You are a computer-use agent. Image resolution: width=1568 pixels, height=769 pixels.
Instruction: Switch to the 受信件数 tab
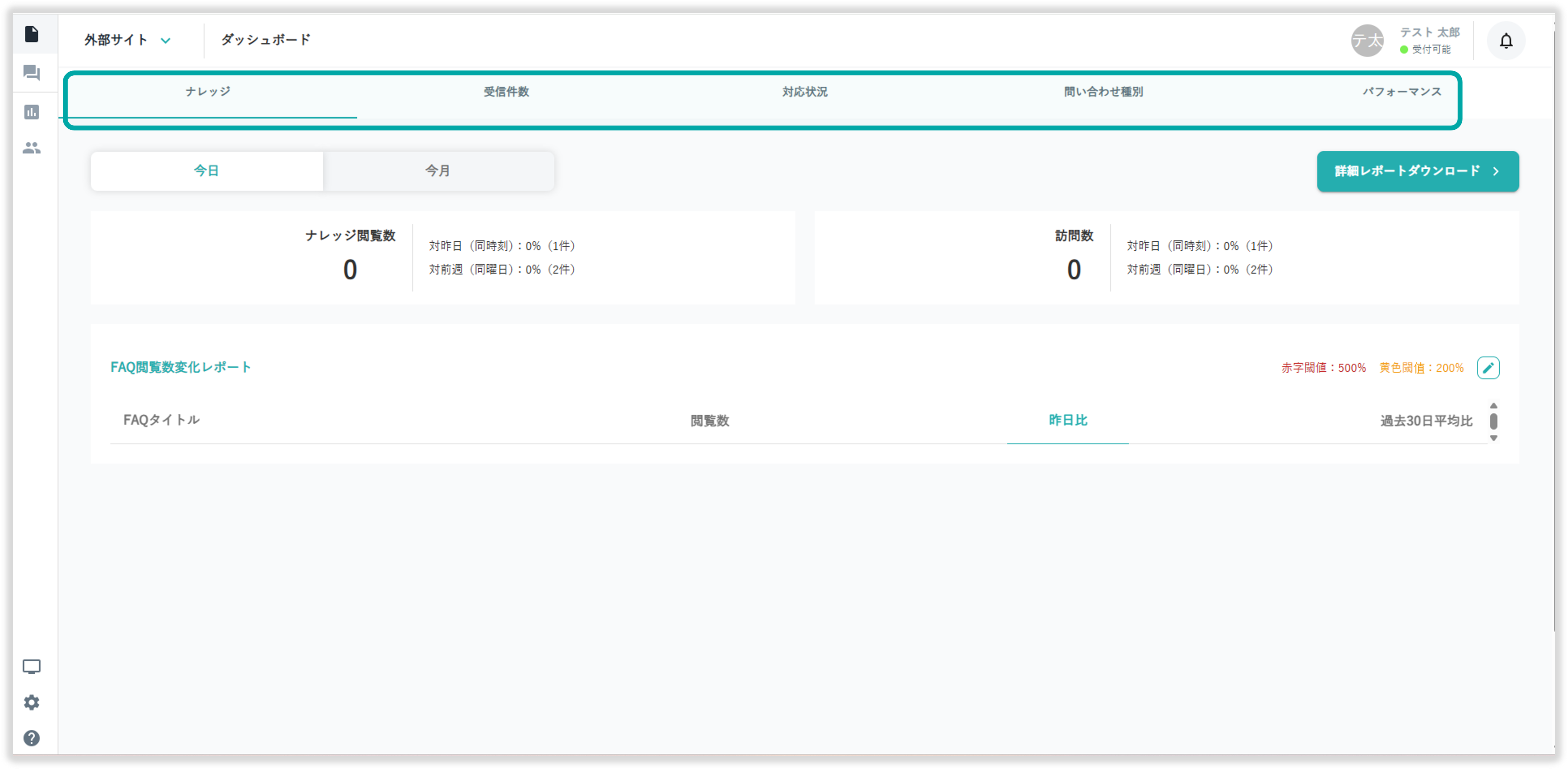(506, 92)
